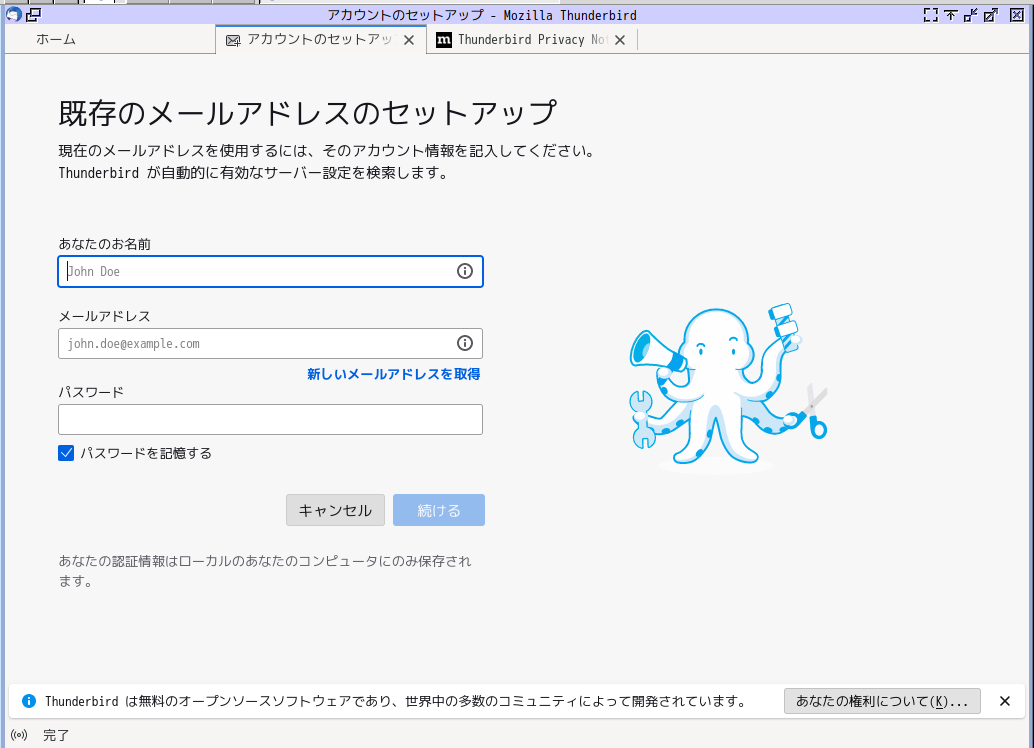Open the 新しいメールアドレスを取得 link
Image resolution: width=1034 pixels, height=748 pixels.
[x=394, y=374]
